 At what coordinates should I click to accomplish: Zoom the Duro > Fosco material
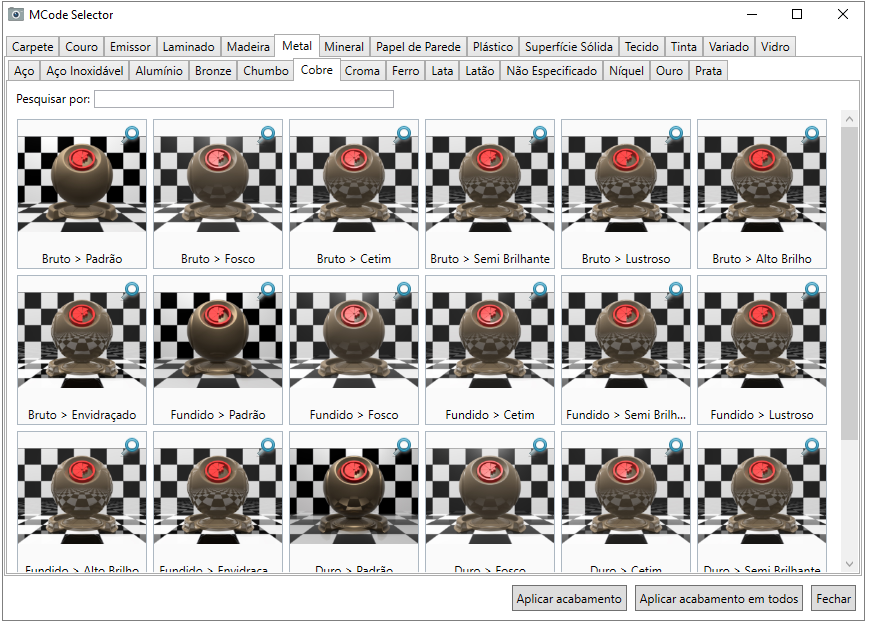tap(539, 446)
